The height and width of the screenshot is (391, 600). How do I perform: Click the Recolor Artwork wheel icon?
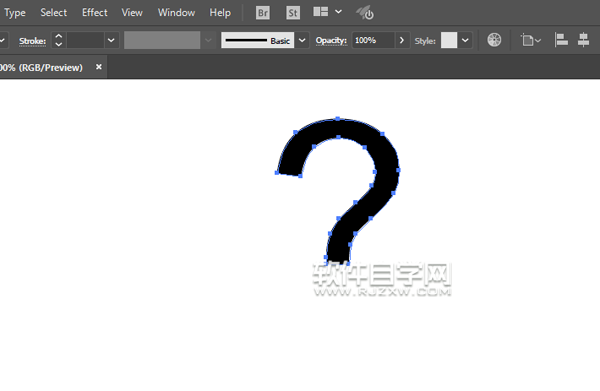tap(494, 40)
